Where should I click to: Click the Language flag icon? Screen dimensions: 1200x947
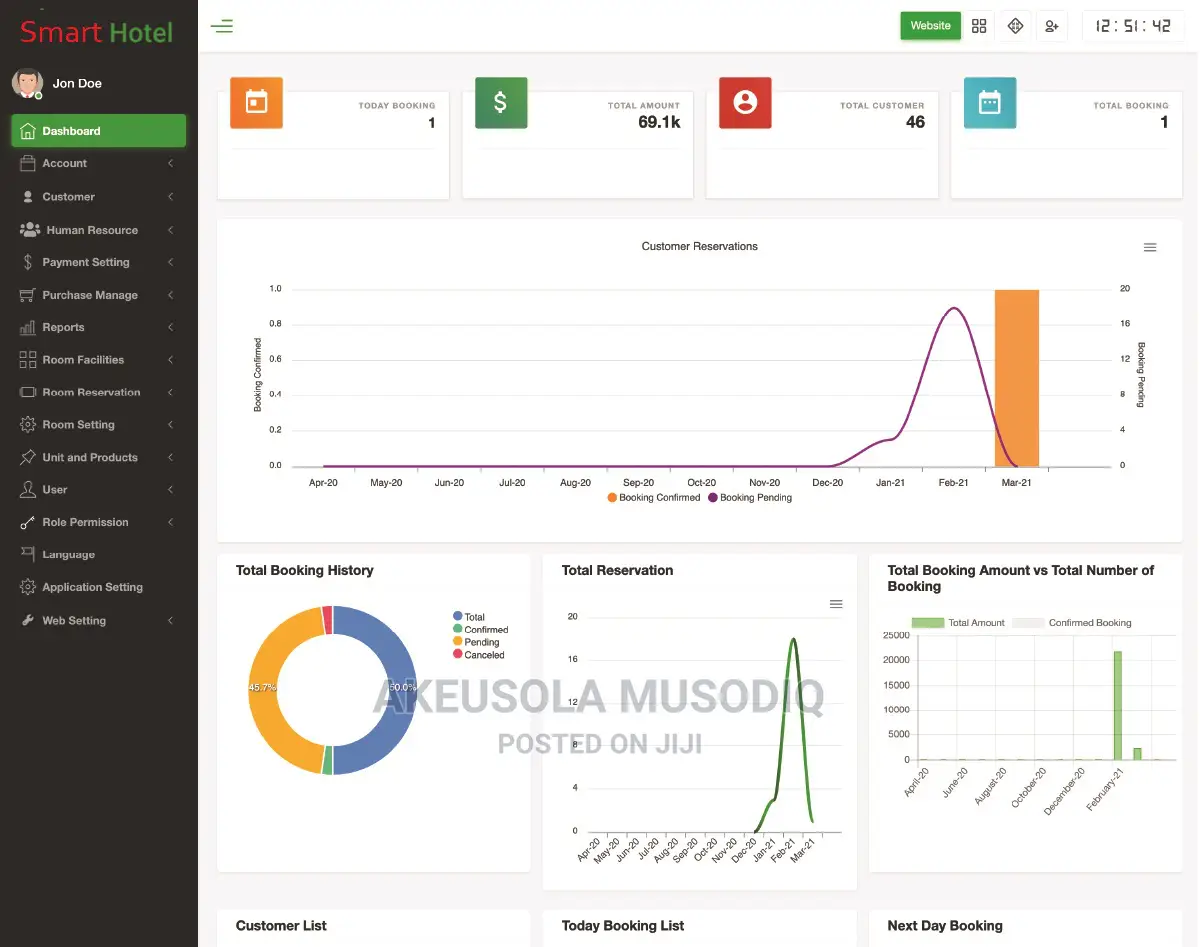[28, 554]
